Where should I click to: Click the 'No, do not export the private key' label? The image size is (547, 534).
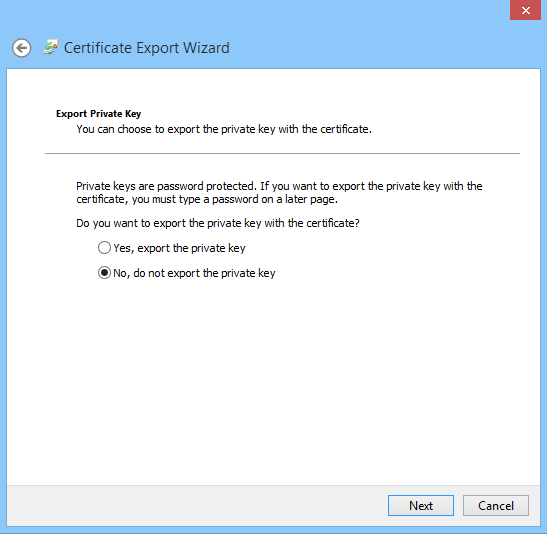[194, 273]
